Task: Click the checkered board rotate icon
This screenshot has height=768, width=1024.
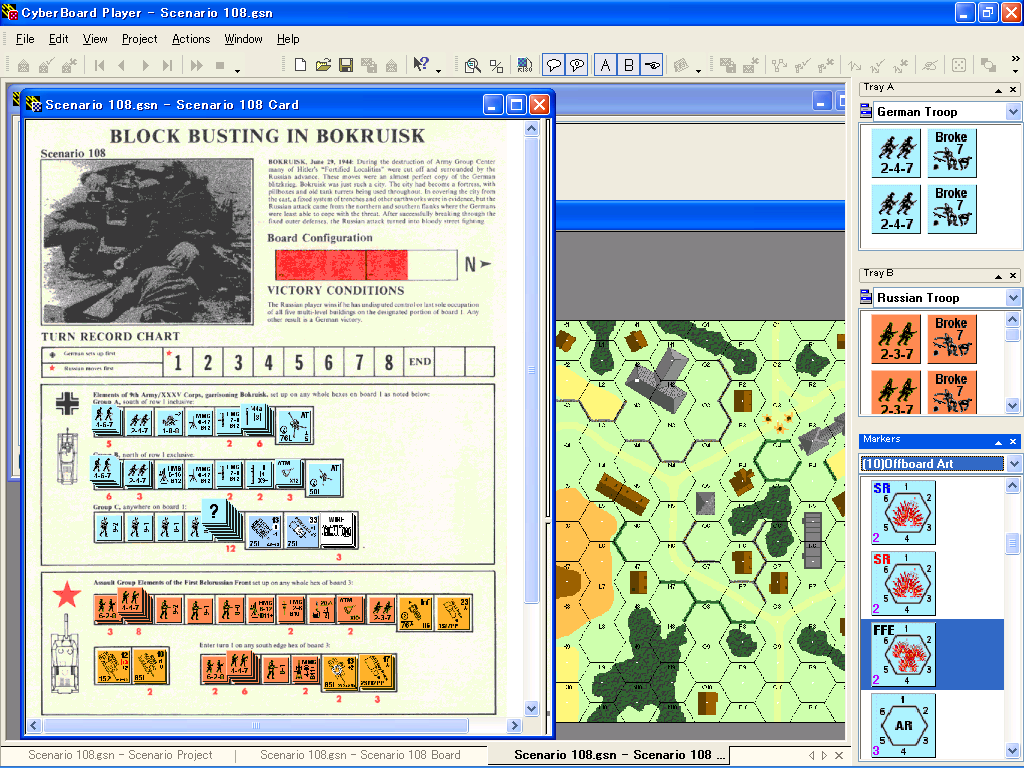Action: pos(524,65)
